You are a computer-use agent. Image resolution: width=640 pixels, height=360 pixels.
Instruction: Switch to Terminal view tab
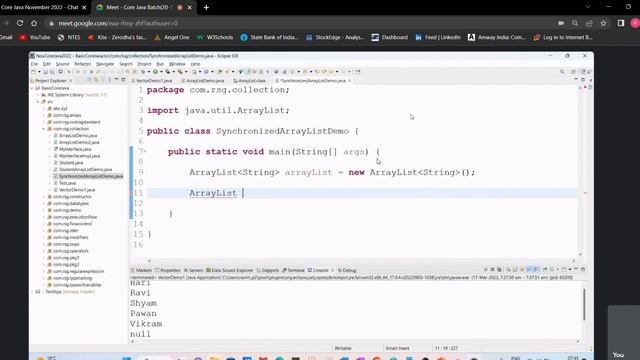293,270
